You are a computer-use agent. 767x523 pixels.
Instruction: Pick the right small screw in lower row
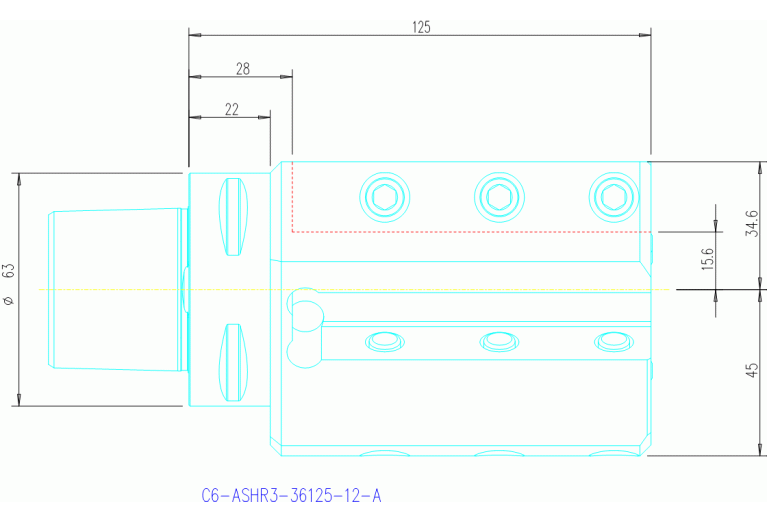coord(613,341)
